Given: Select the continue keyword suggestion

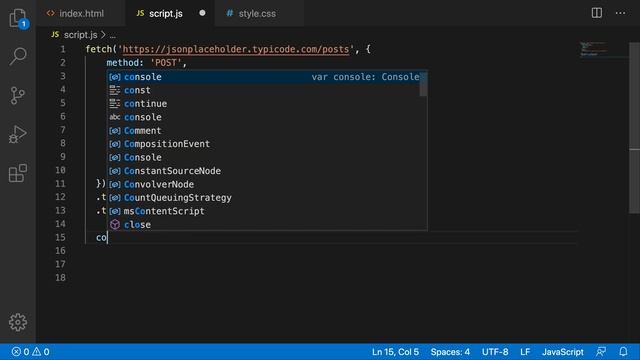Looking at the screenshot, I should pos(264,104).
